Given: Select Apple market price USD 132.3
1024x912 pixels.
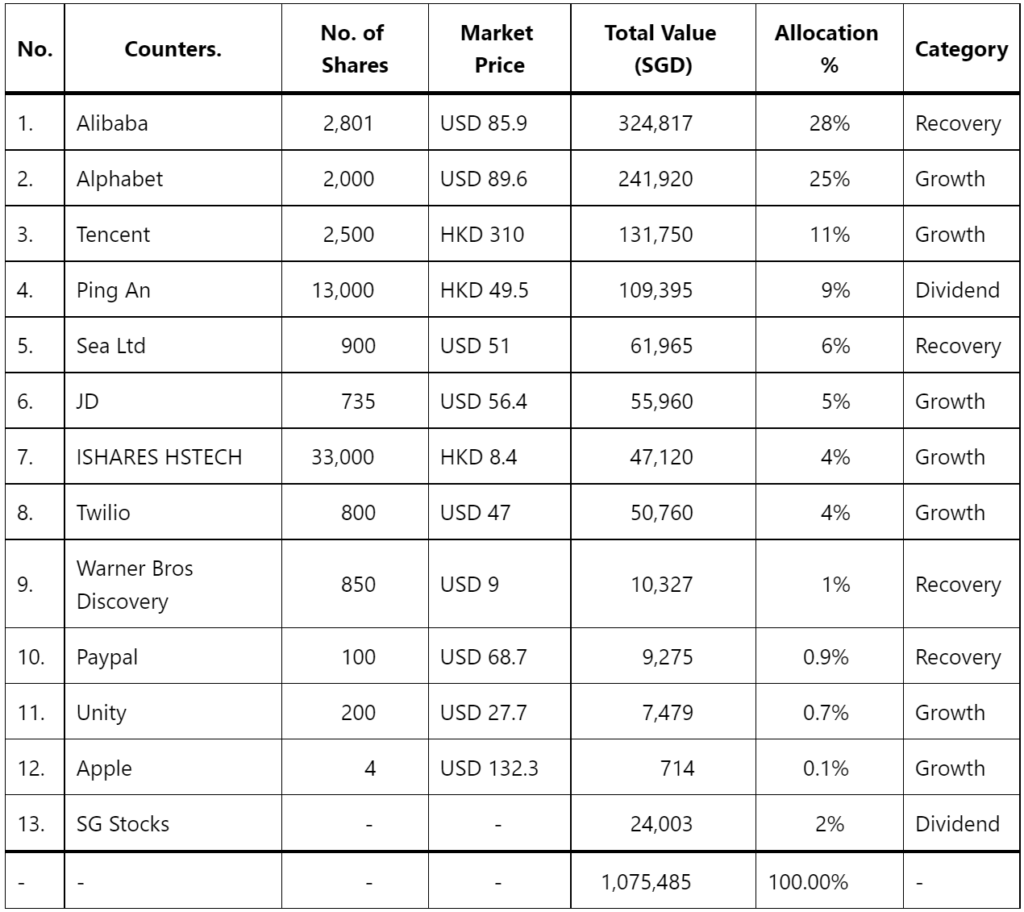Looking at the screenshot, I should (489, 768).
